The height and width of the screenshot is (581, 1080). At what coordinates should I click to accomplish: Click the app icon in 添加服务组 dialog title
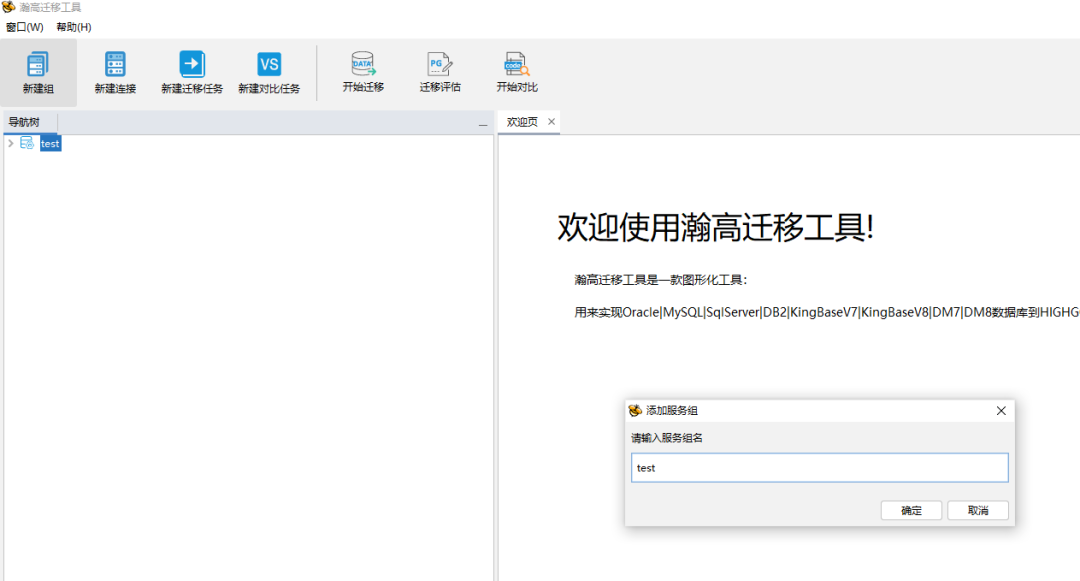[635, 410]
